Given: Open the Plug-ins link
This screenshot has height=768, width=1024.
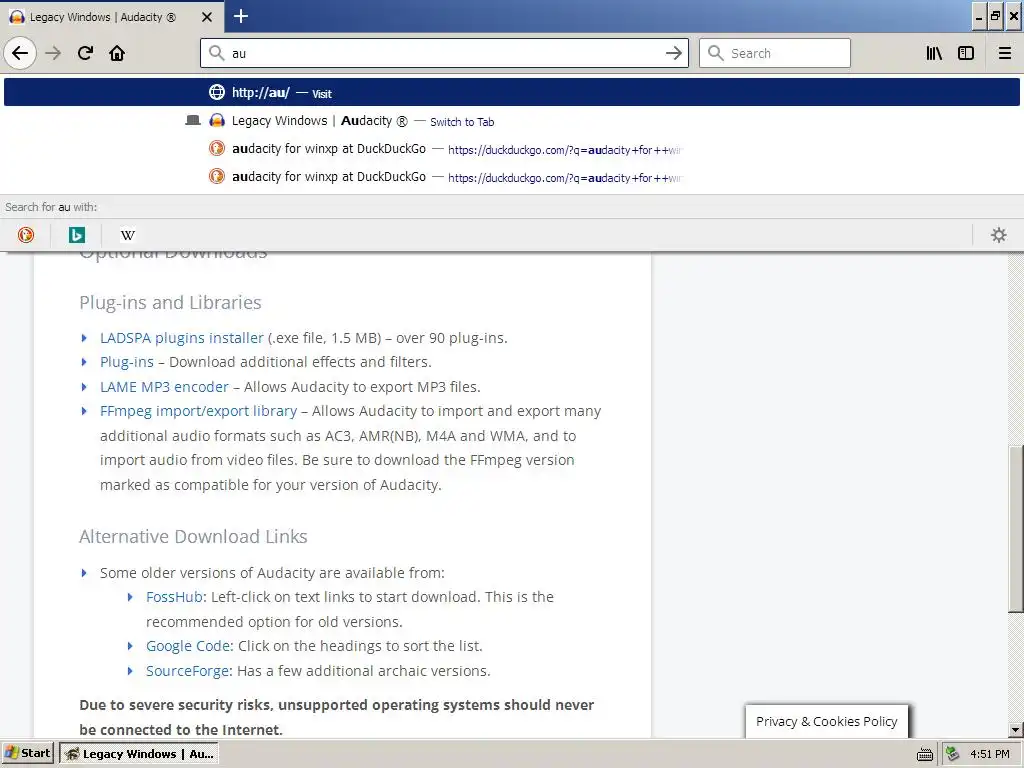Looking at the screenshot, I should pos(127,362).
